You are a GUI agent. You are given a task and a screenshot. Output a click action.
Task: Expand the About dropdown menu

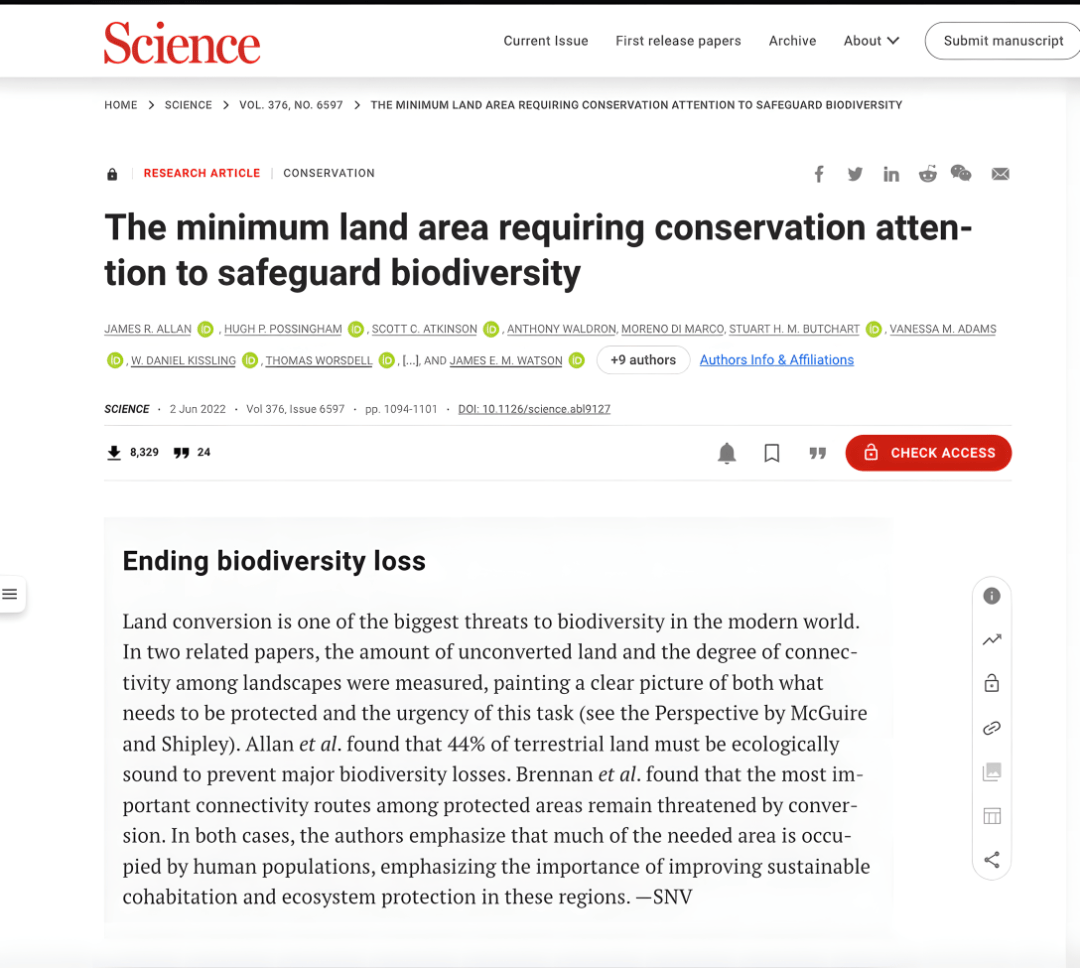pyautogui.click(x=871, y=41)
